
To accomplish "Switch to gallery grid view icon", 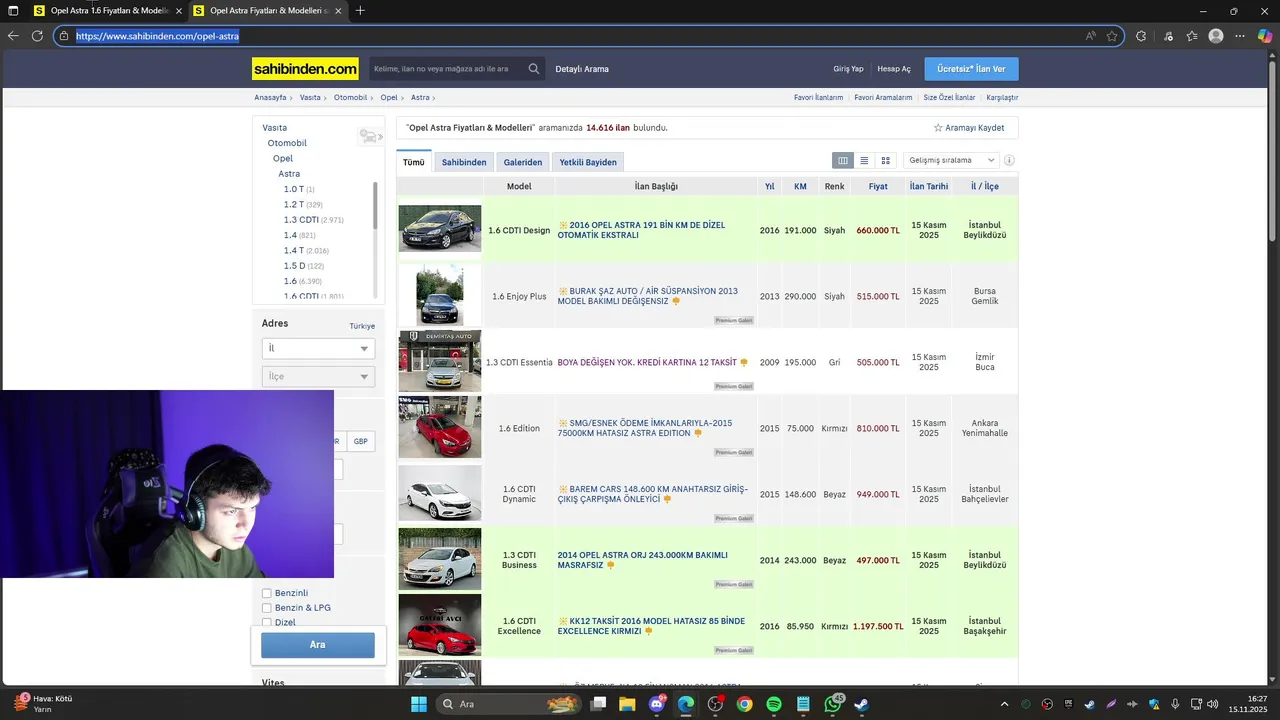I will coord(885,160).
